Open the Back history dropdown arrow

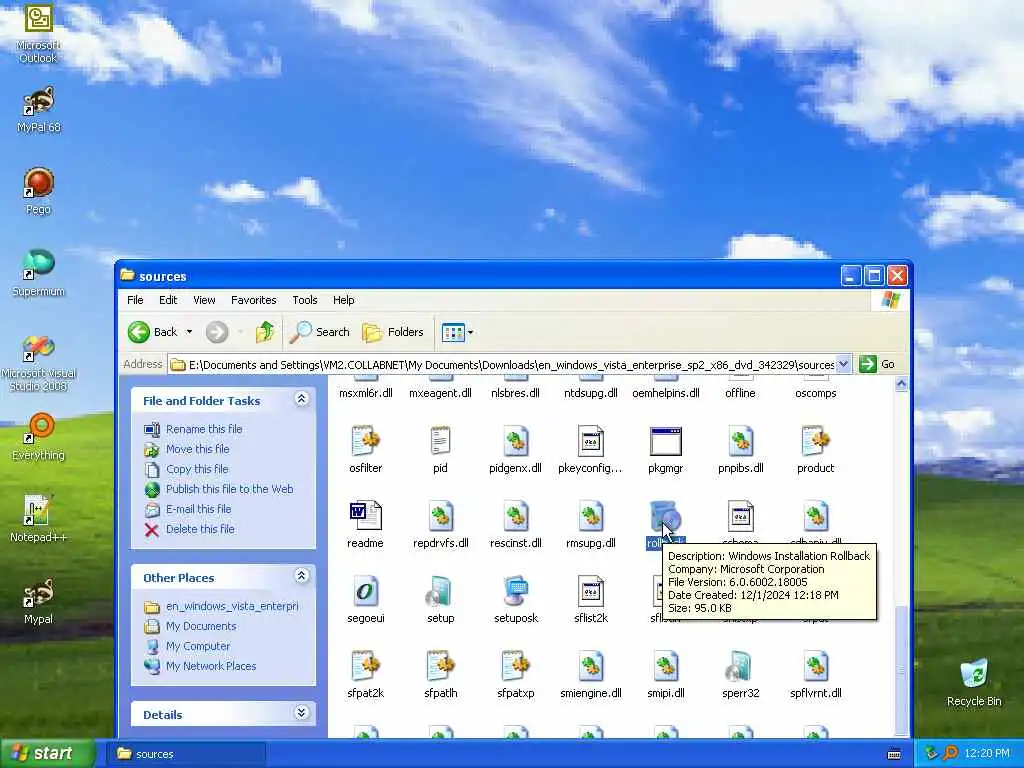pyautogui.click(x=189, y=332)
